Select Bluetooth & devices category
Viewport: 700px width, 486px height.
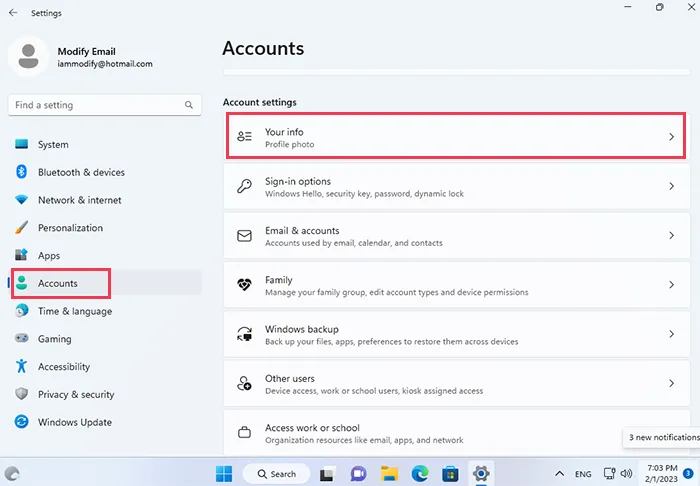point(105,172)
